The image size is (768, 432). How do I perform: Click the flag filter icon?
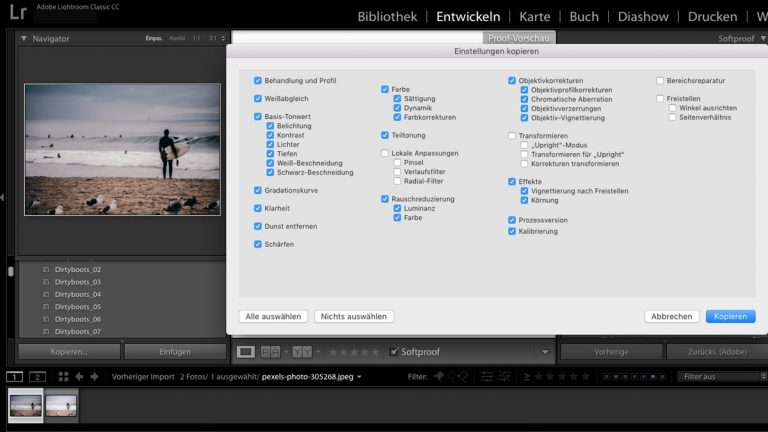click(439, 377)
